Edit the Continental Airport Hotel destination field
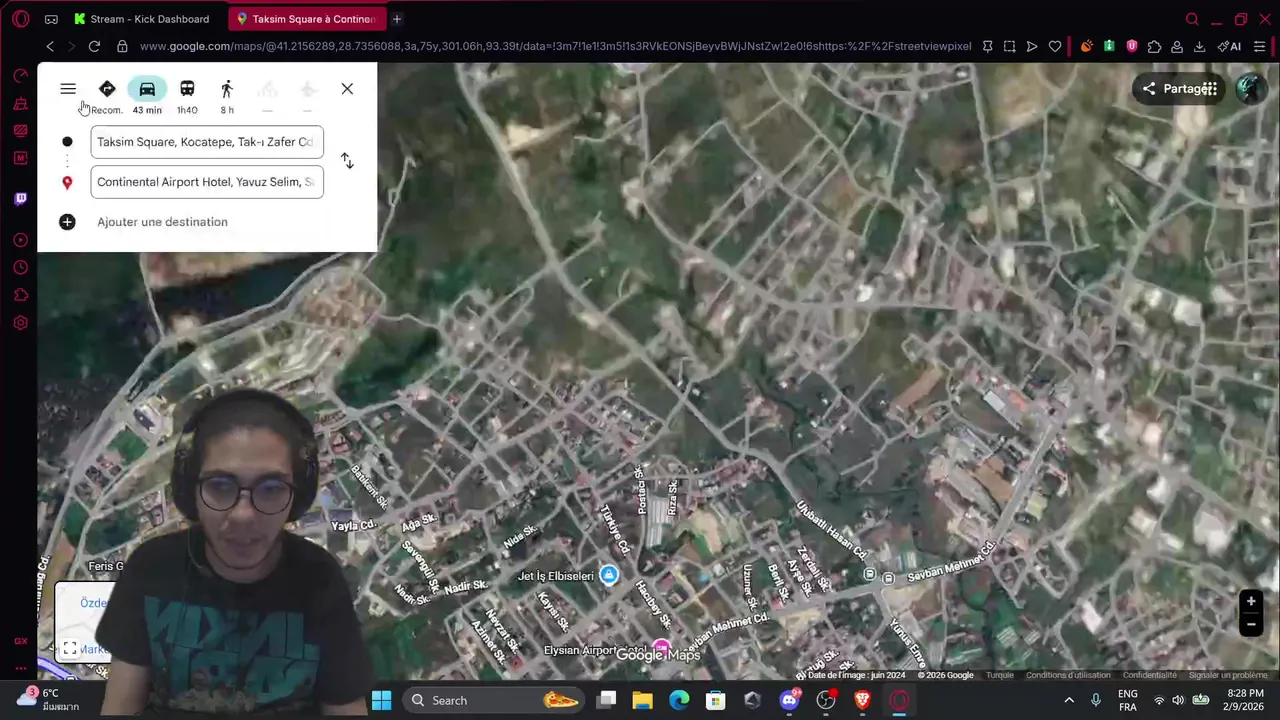Screen dimensions: 1280x720 (207, 182)
